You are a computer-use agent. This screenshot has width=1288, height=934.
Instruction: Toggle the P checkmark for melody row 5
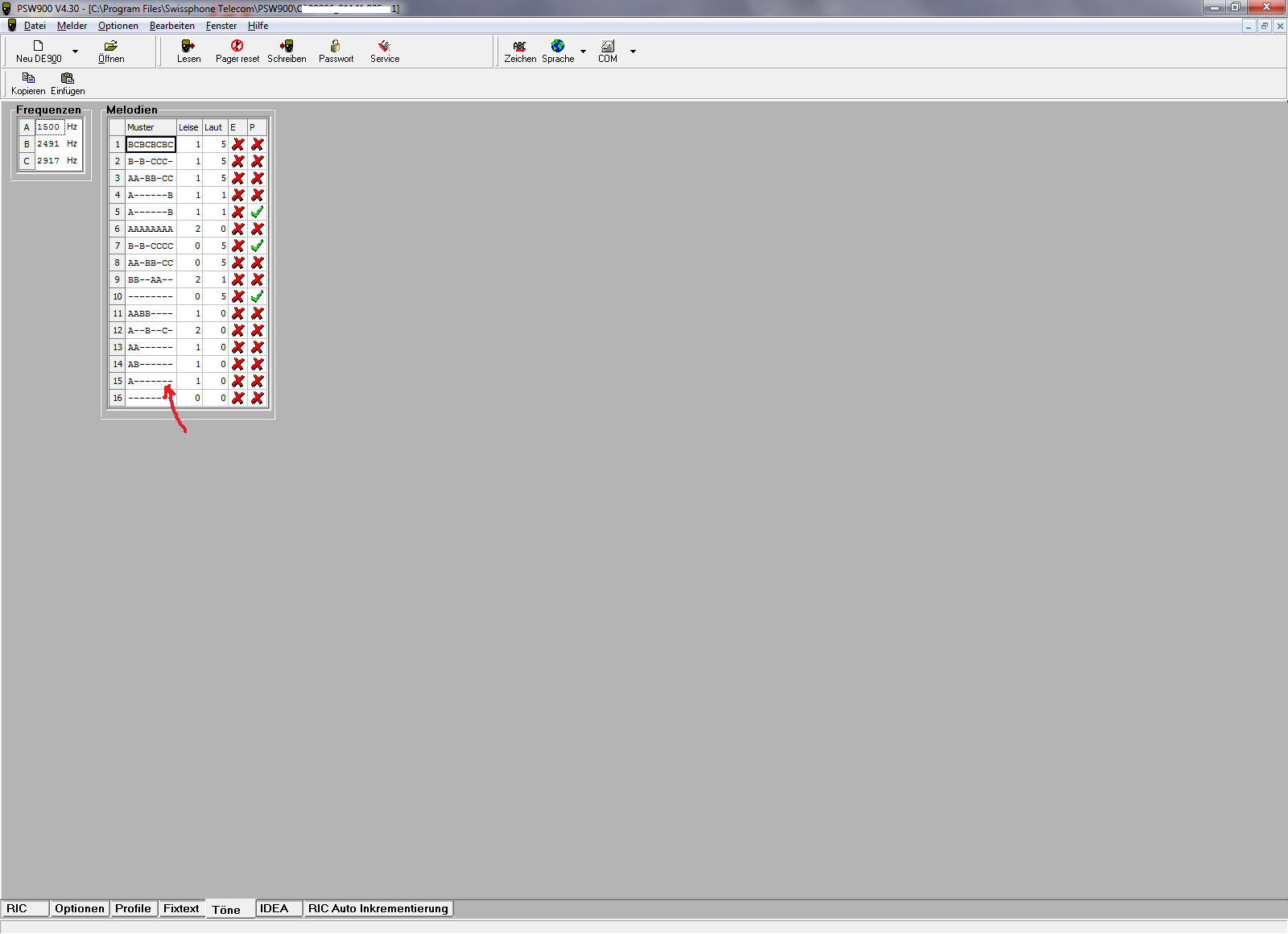pyautogui.click(x=258, y=213)
